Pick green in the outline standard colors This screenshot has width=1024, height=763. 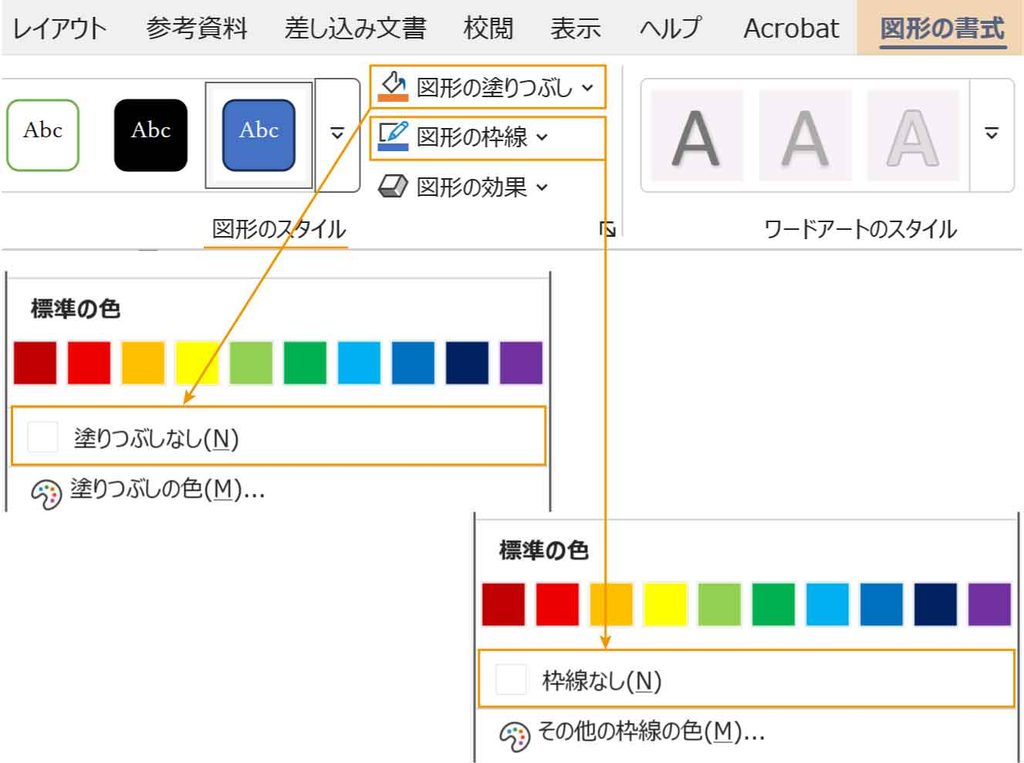coord(774,605)
